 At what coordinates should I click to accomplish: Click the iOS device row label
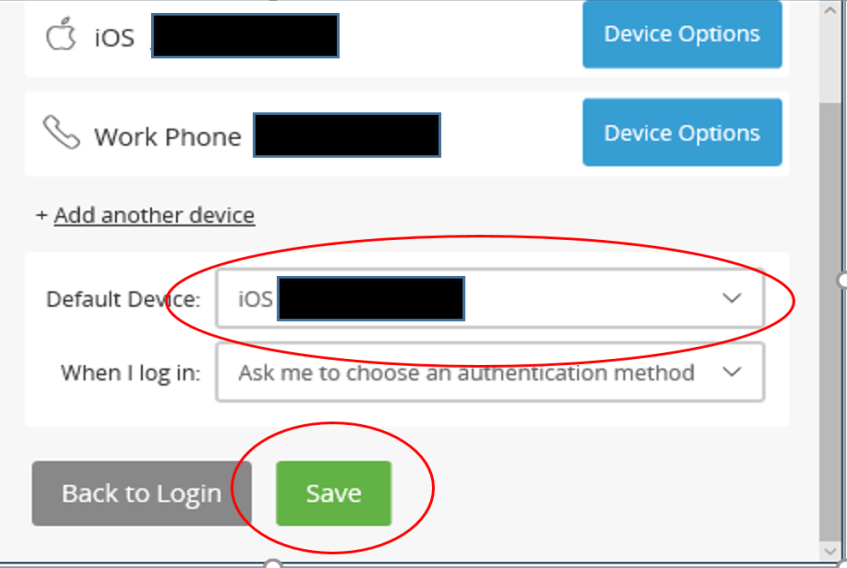[x=115, y=38]
